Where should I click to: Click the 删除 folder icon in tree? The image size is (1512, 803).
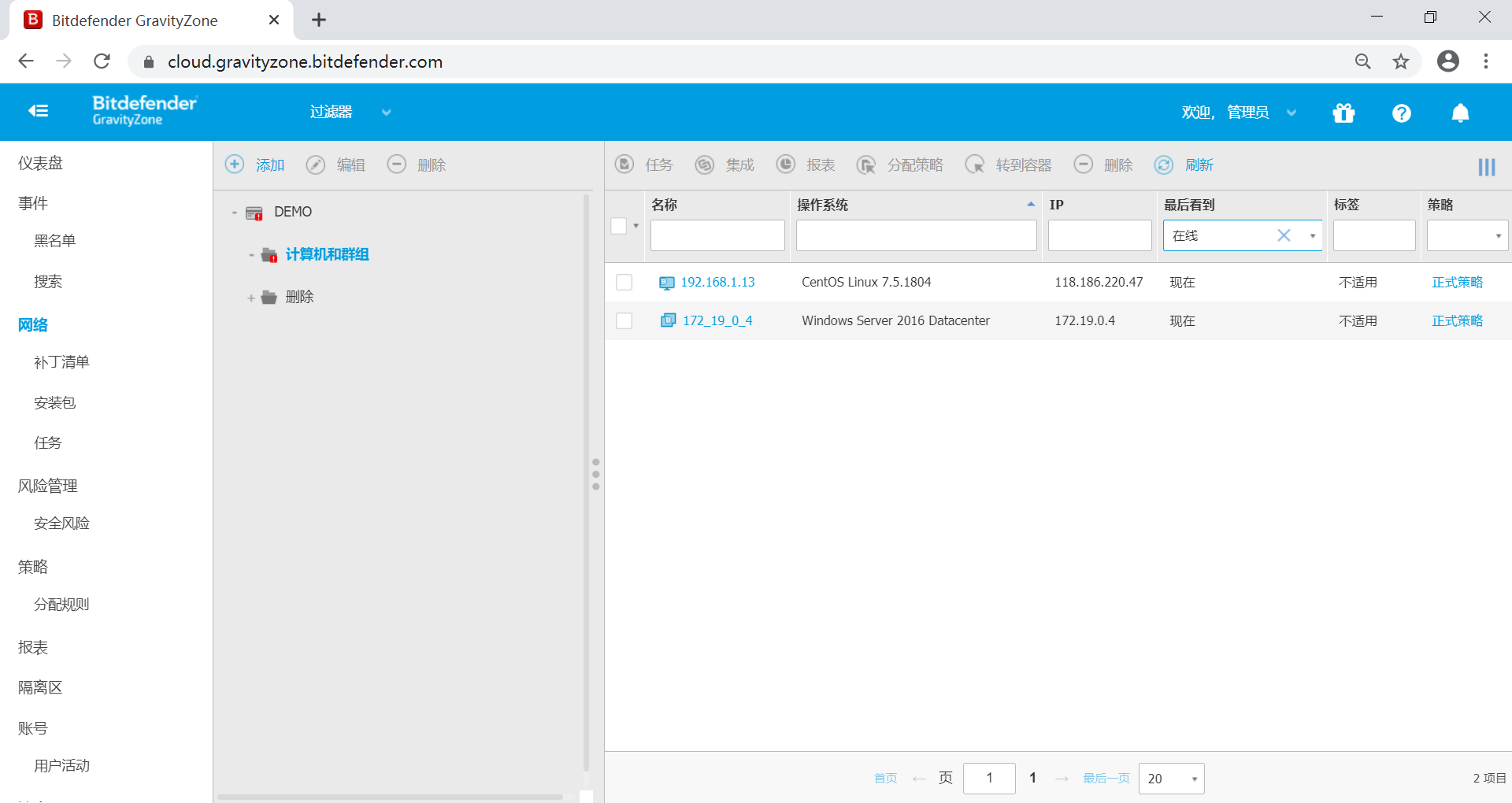coord(269,297)
